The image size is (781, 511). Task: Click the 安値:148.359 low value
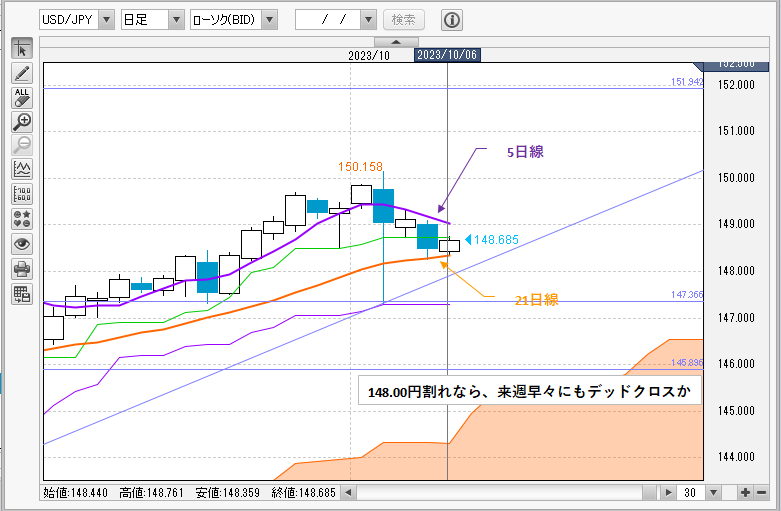pyautogui.click(x=228, y=493)
